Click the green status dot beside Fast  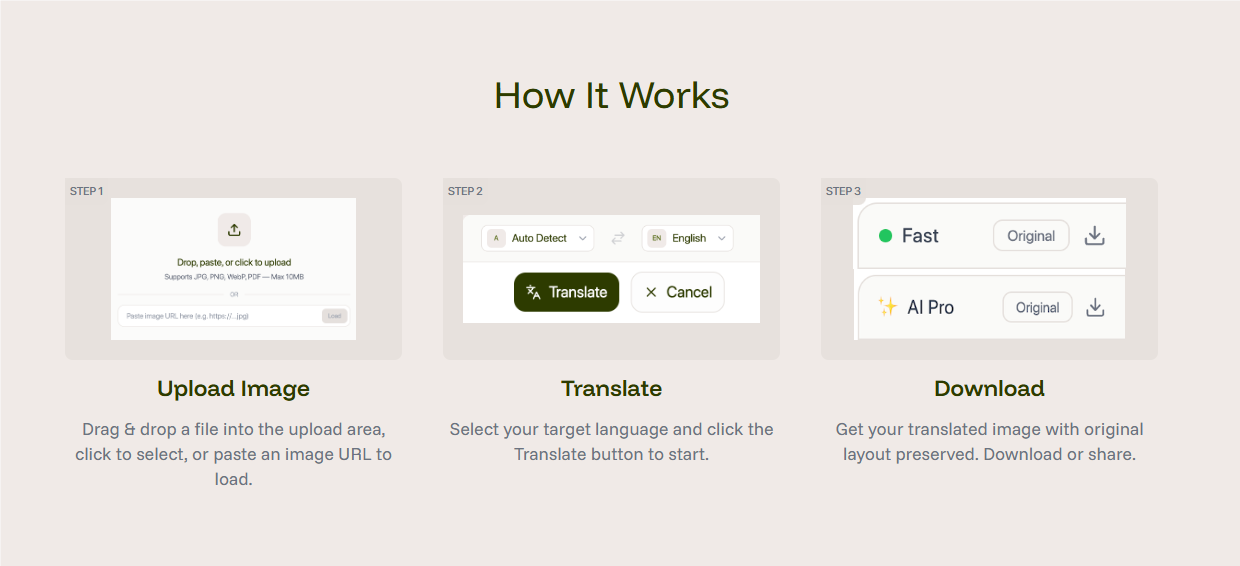click(885, 236)
